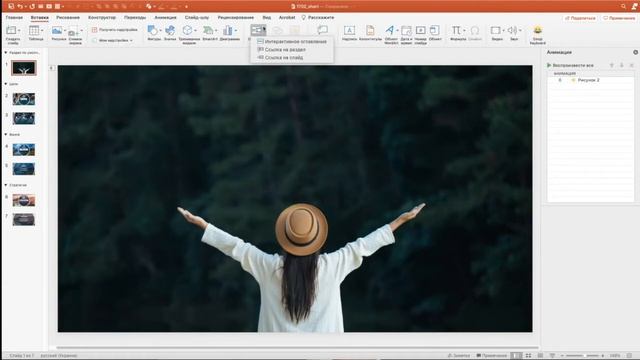Viewport: 640px width, 360px height.
Task: Click the Звук audio icon
Action: click(x=512, y=31)
